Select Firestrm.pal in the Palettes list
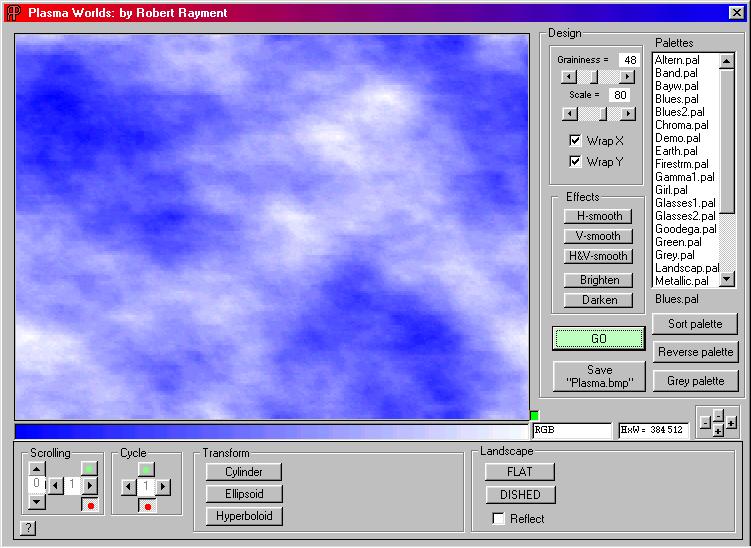Screen dimensions: 751x548 click(682, 164)
